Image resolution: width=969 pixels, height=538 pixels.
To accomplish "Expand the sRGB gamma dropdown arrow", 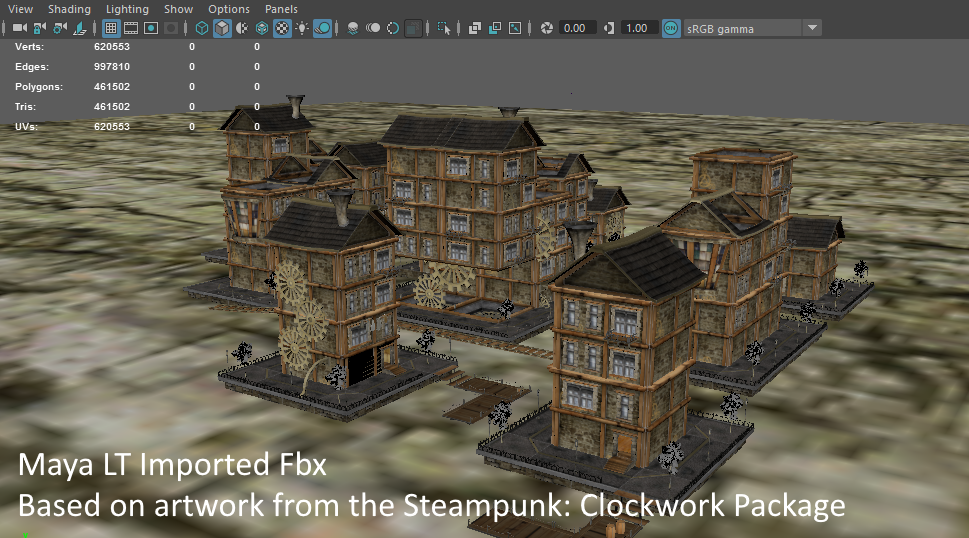I will (x=812, y=28).
